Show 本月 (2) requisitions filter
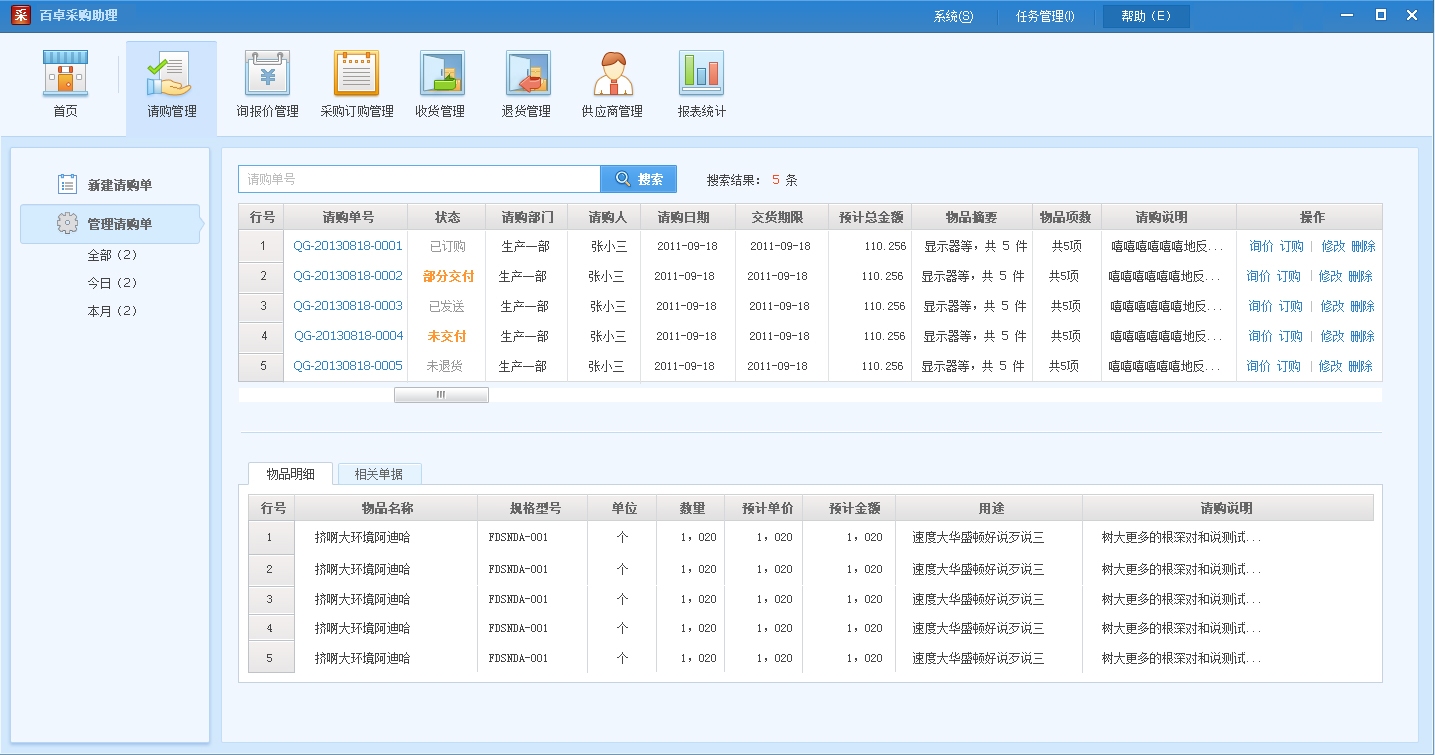Viewport: 1435px width, 755px height. (112, 311)
